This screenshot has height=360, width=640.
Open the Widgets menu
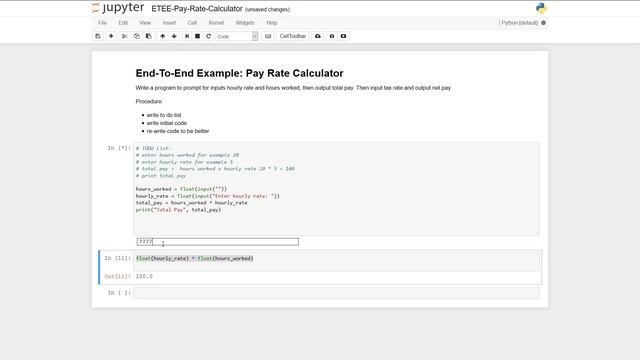pyautogui.click(x=245, y=23)
